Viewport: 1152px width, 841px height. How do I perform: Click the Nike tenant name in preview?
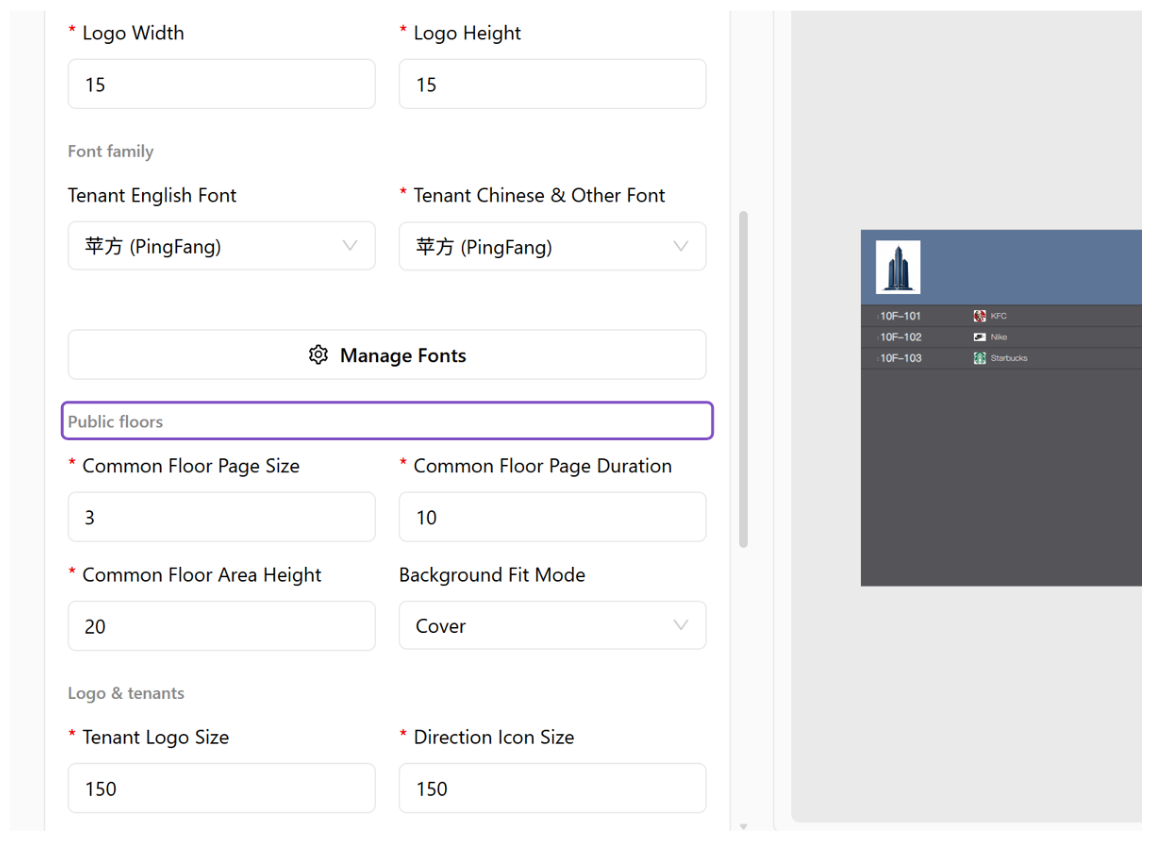tap(998, 337)
